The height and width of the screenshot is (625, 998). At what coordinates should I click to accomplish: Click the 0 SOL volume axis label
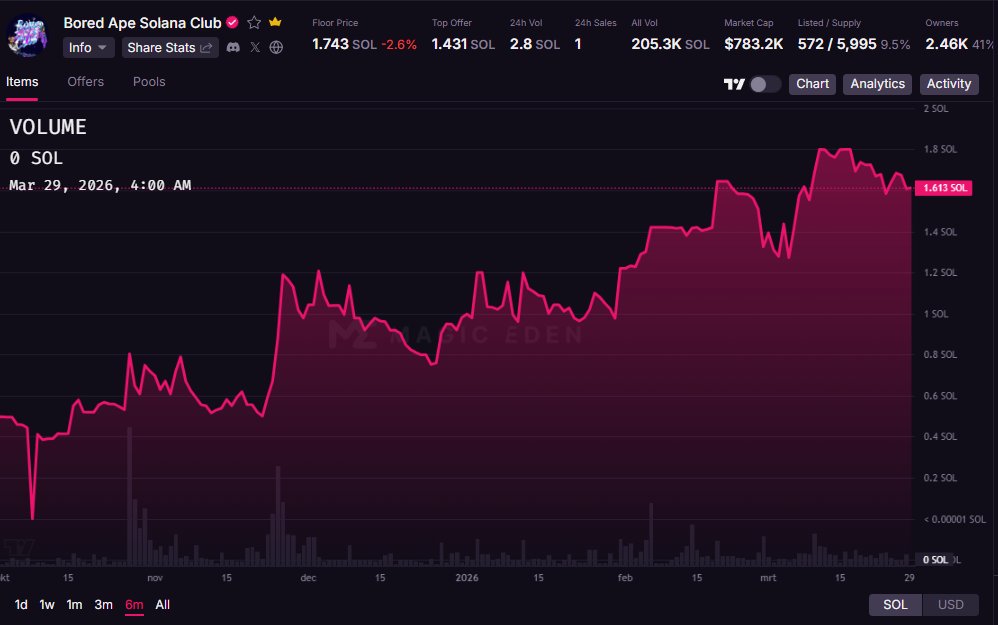(x=936, y=560)
